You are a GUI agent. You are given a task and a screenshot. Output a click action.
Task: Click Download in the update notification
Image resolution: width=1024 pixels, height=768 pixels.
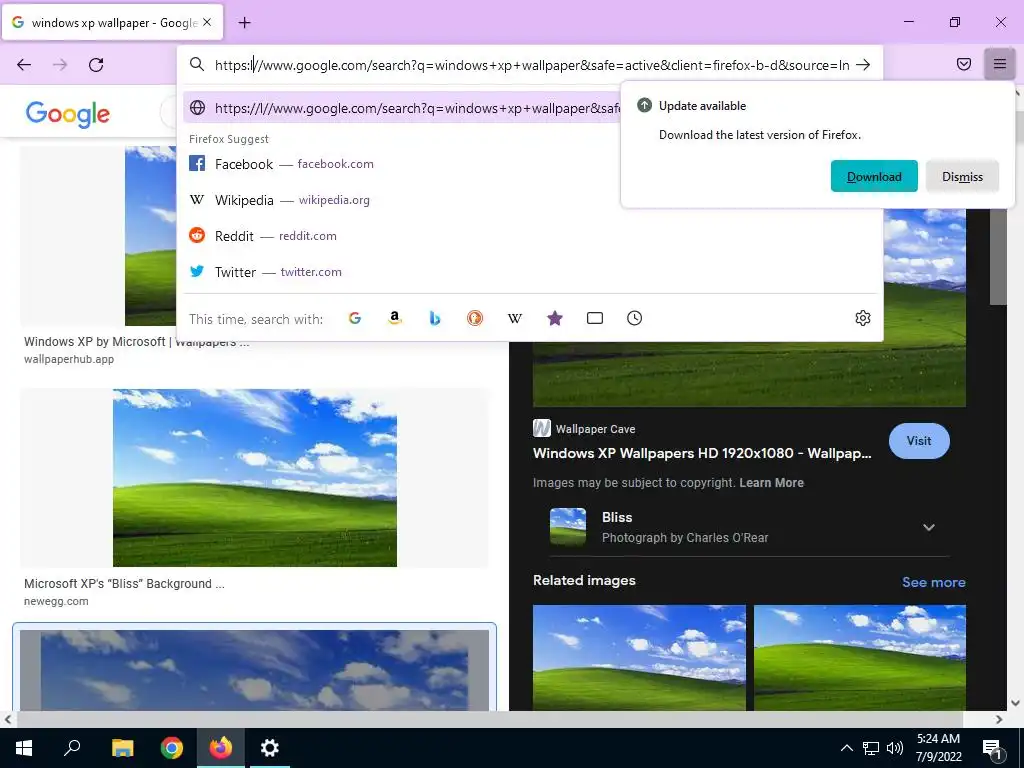[874, 176]
